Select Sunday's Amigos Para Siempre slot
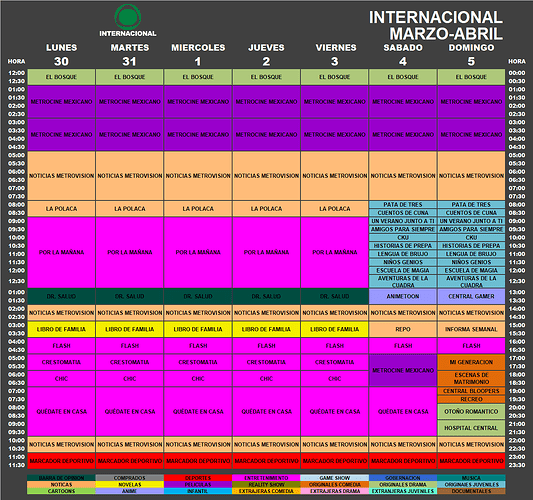The image size is (533, 500). [x=471, y=229]
